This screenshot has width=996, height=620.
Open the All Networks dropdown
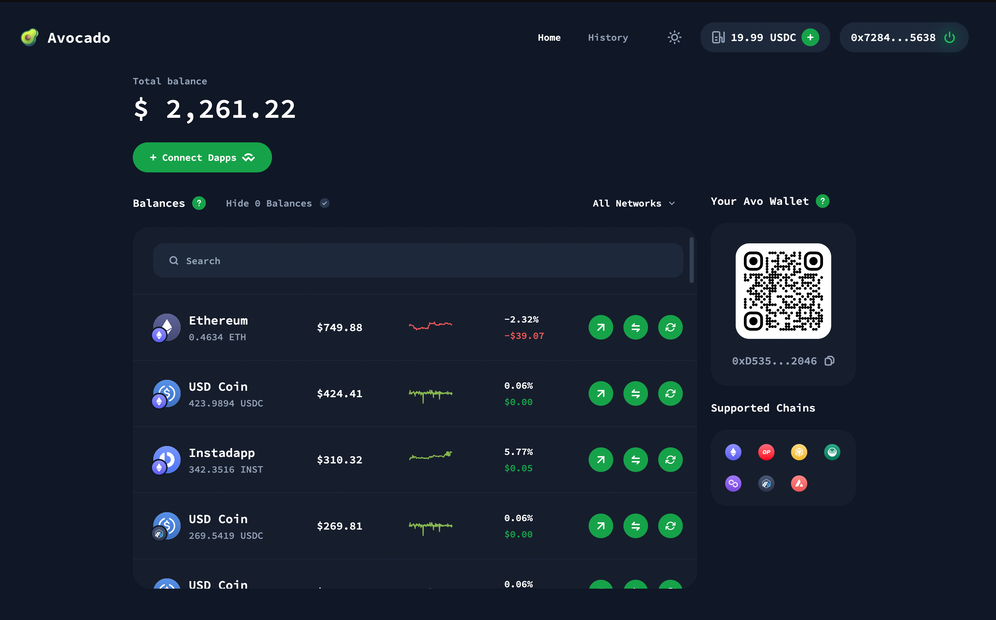633,203
